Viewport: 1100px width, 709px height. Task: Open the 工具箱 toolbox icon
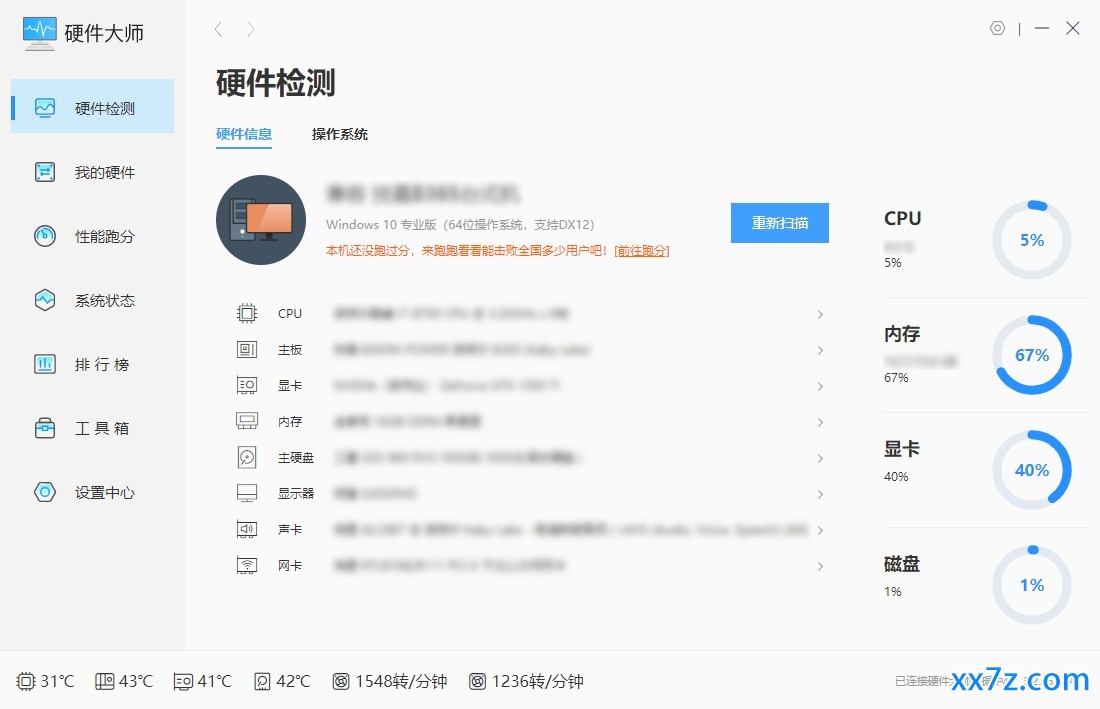45,428
